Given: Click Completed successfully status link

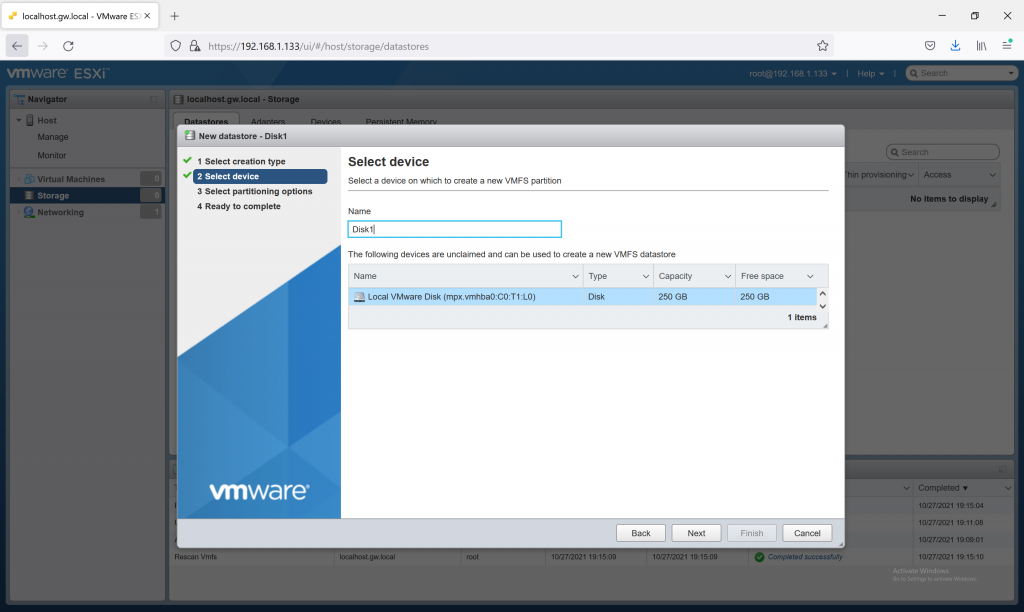Looking at the screenshot, I should (805, 557).
